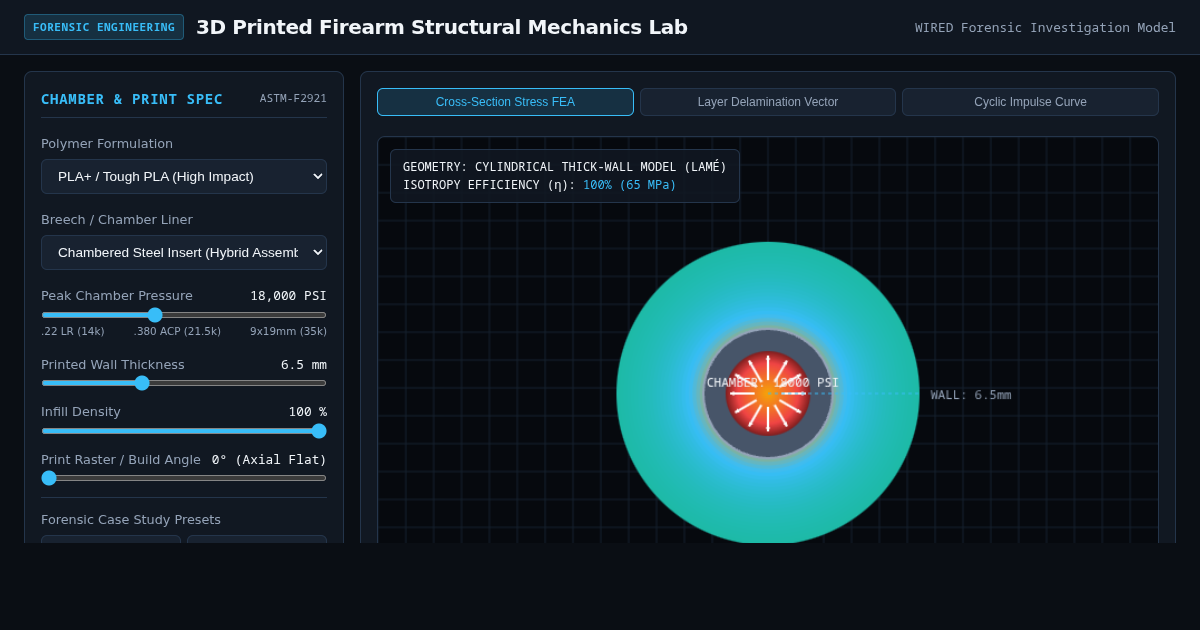Click the 'WALL: 6.5mm' annotation
1200x630 pixels.
pyautogui.click(x=971, y=395)
